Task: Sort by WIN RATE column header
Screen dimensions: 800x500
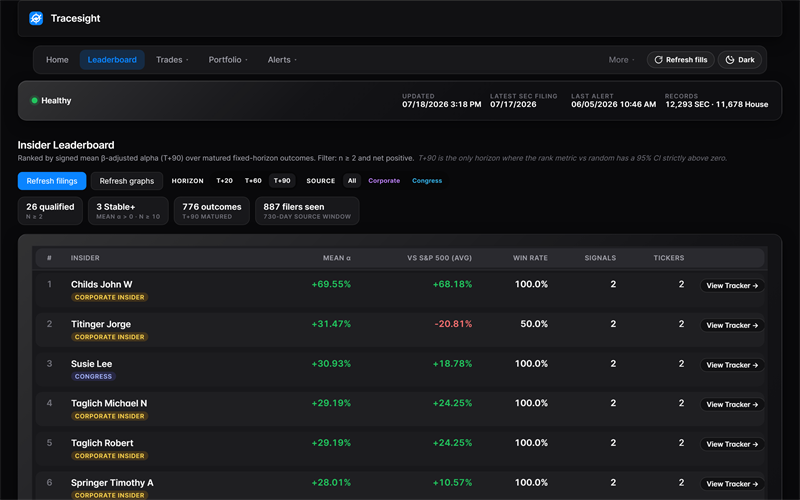Action: point(530,258)
